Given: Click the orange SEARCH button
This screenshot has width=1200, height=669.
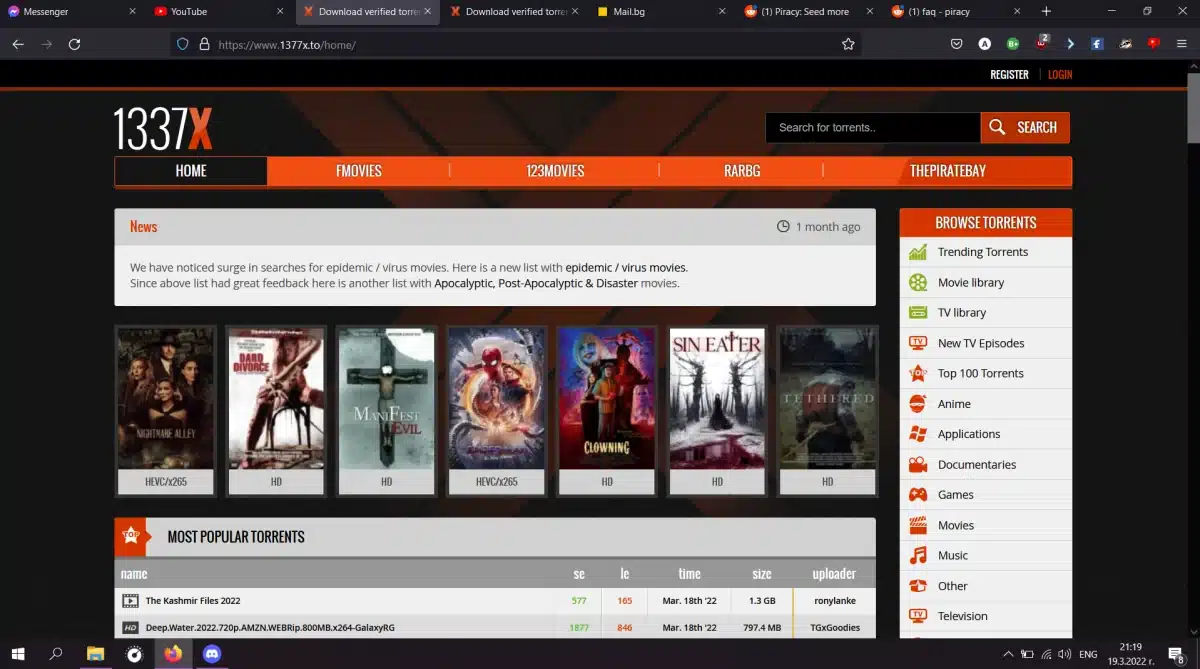Looking at the screenshot, I should [x=1025, y=127].
